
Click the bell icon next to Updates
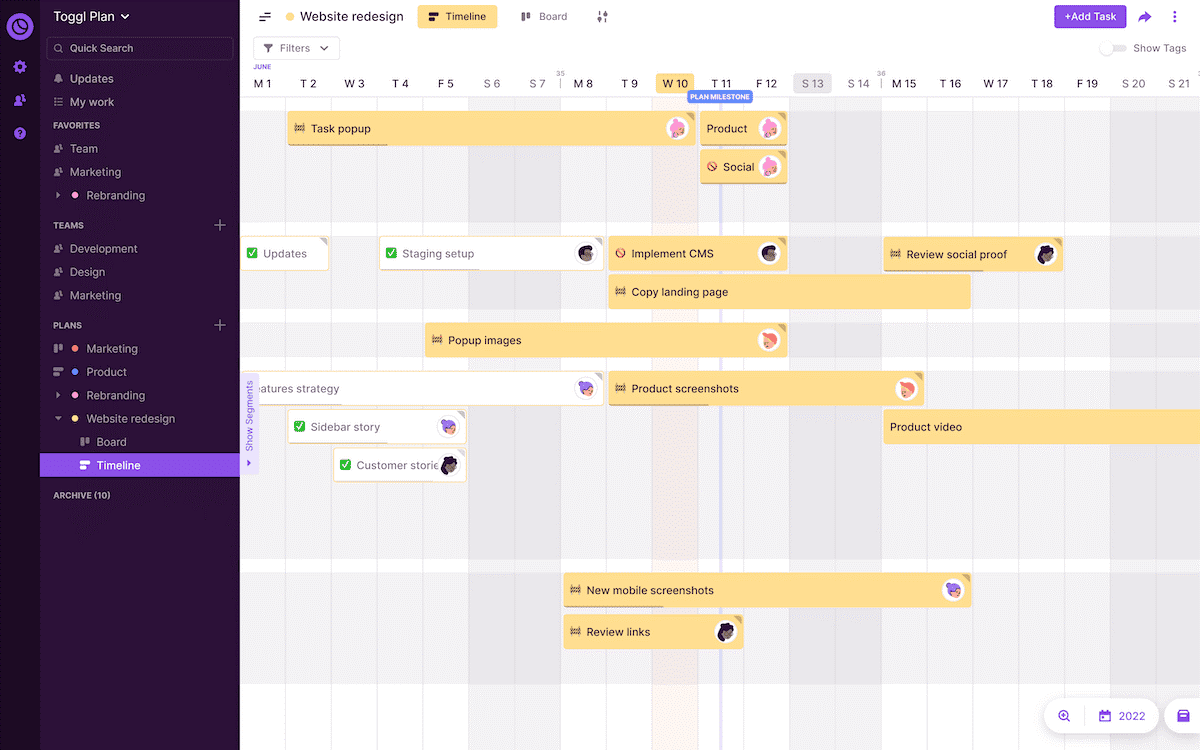coord(58,79)
